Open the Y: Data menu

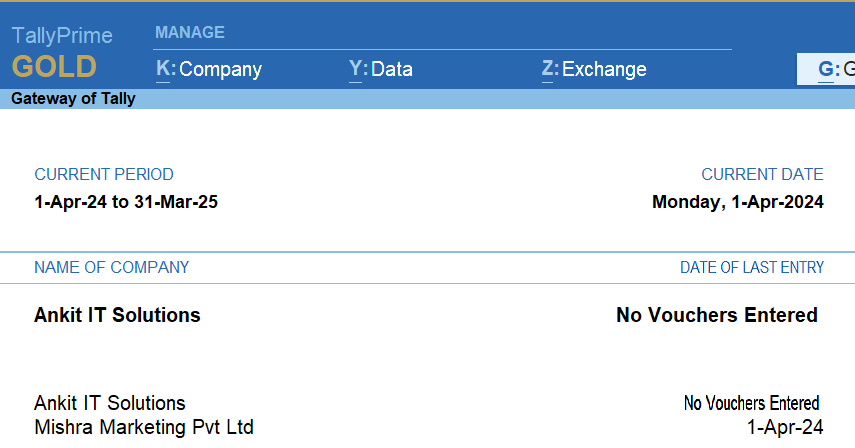[381, 69]
